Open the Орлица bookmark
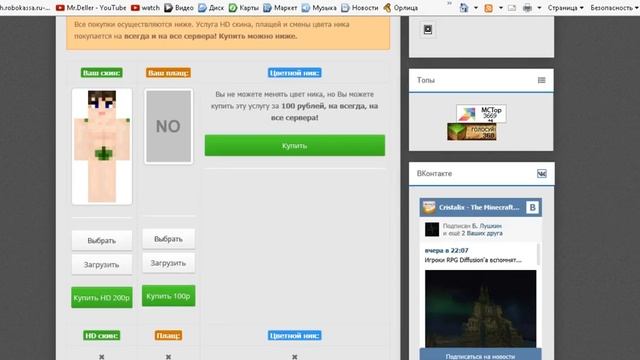 click(400, 7)
